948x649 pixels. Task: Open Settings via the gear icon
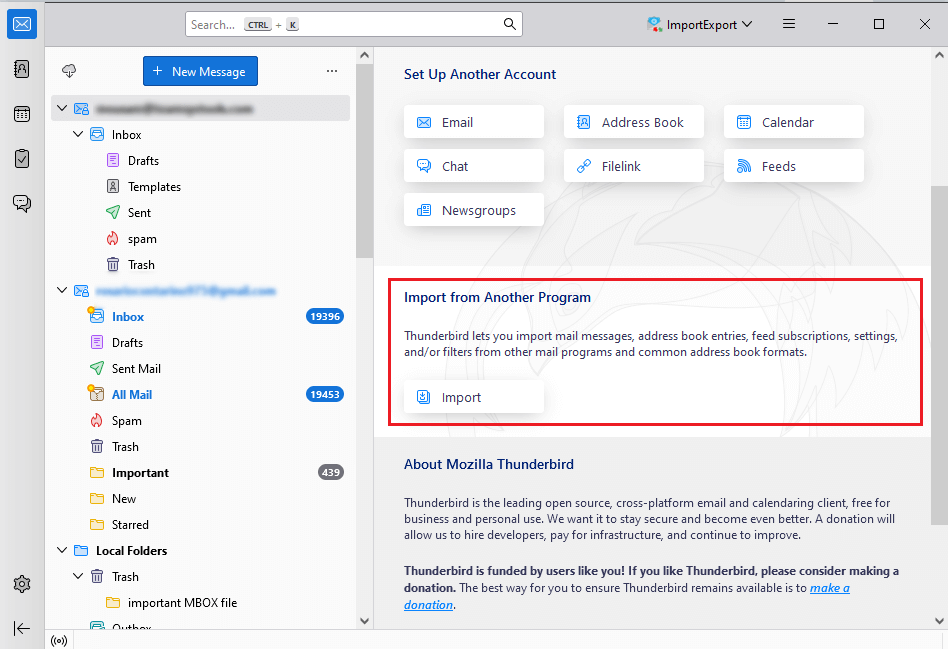coord(22,584)
